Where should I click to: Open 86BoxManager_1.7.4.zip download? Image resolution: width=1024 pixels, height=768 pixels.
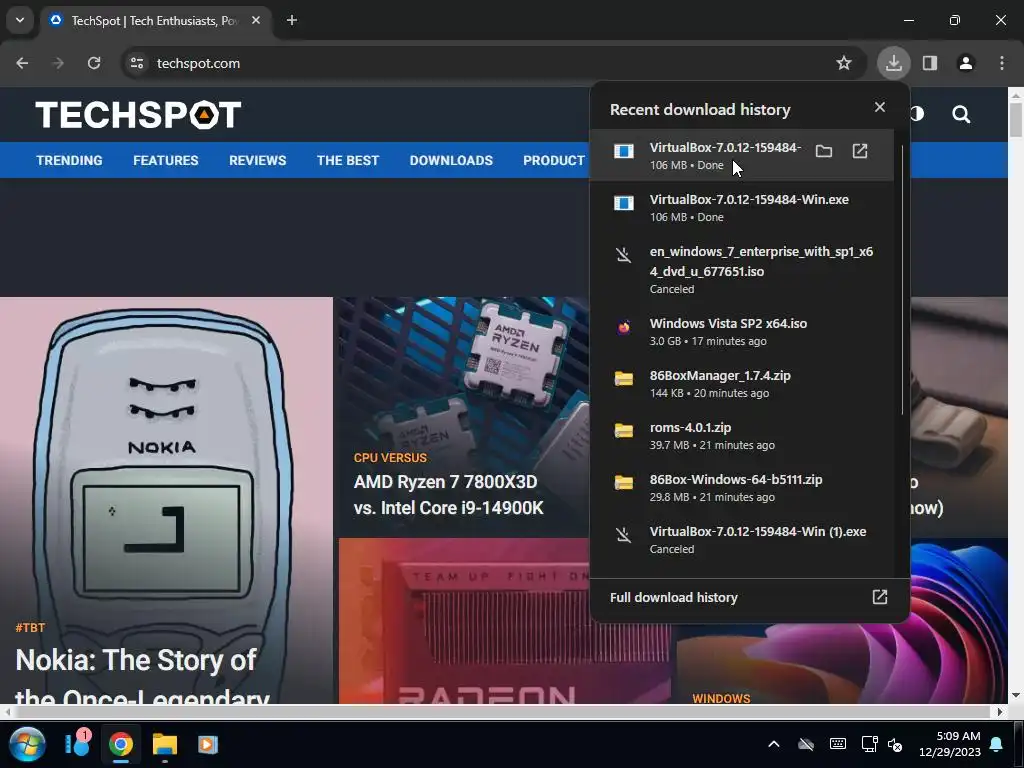[741, 384]
